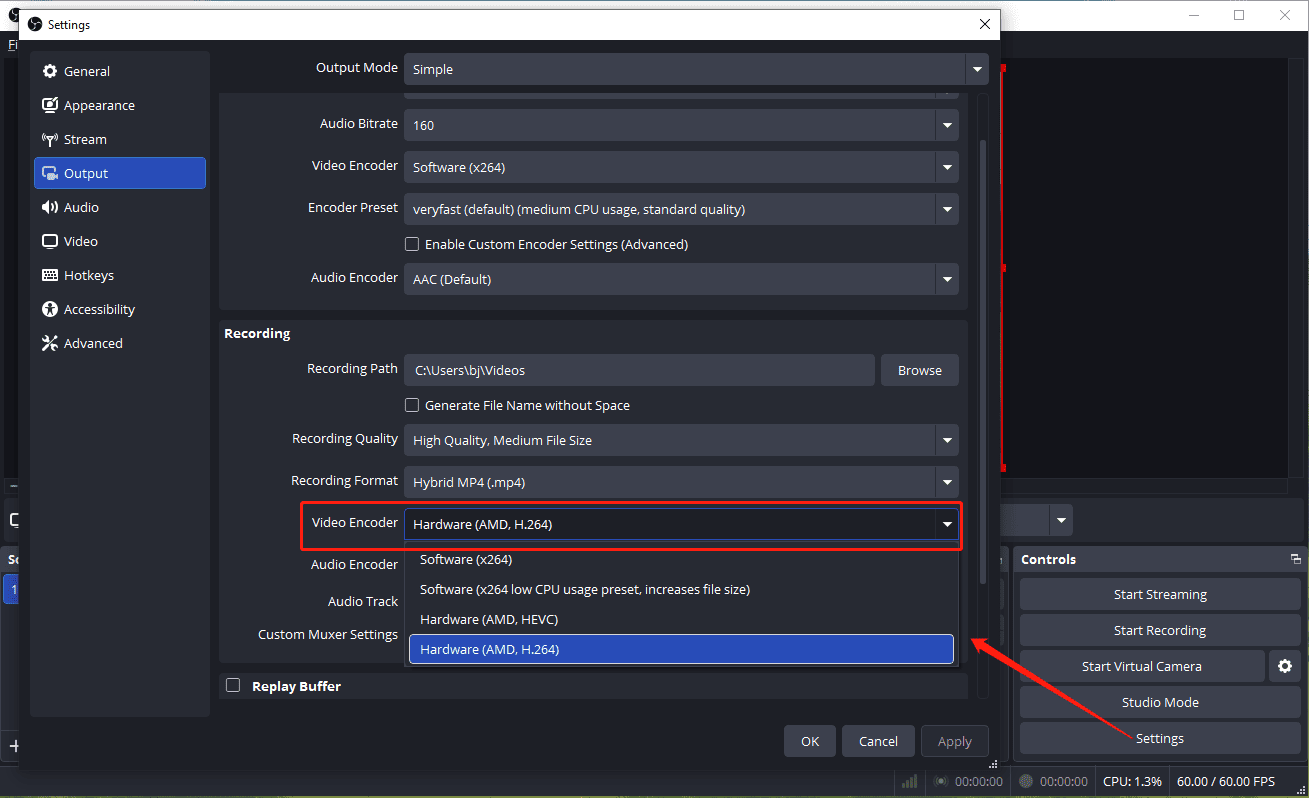Click the Accessibility settings icon
Image resolution: width=1309 pixels, height=798 pixels.
[49, 309]
